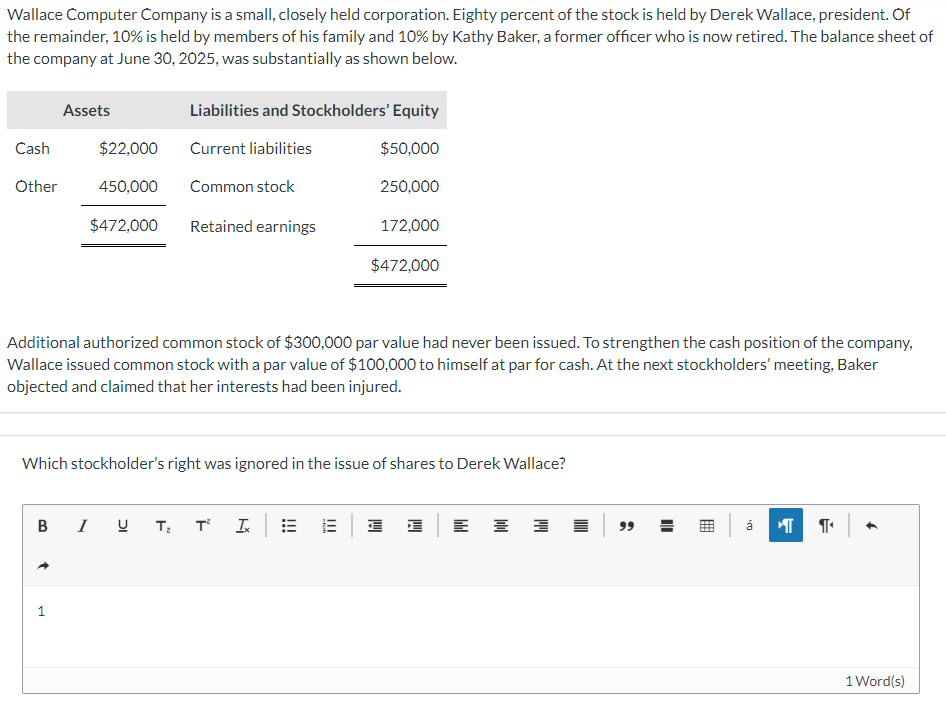Set left-to-right text direction
This screenshot has height=722, width=946.
coord(786,525)
